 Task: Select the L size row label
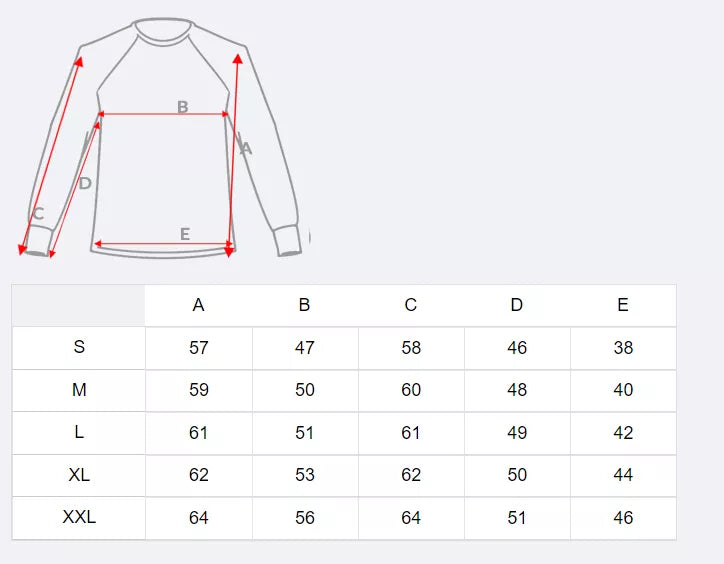[x=79, y=432]
